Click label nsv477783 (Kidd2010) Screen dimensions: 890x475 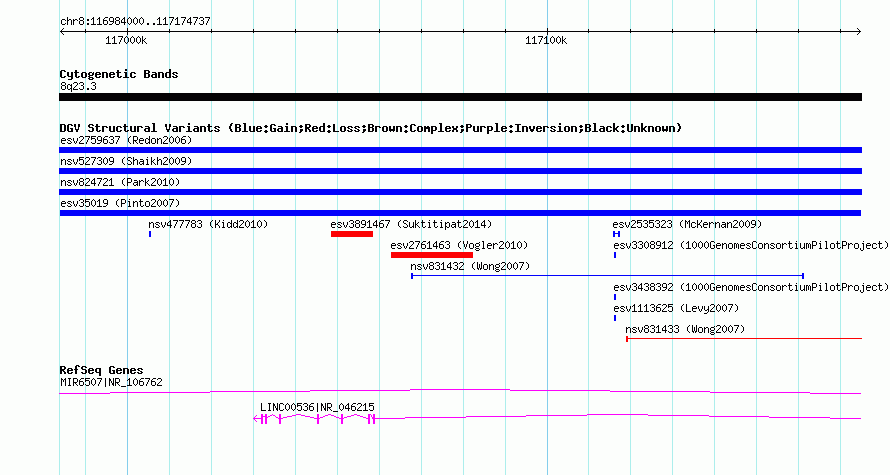coord(208,224)
